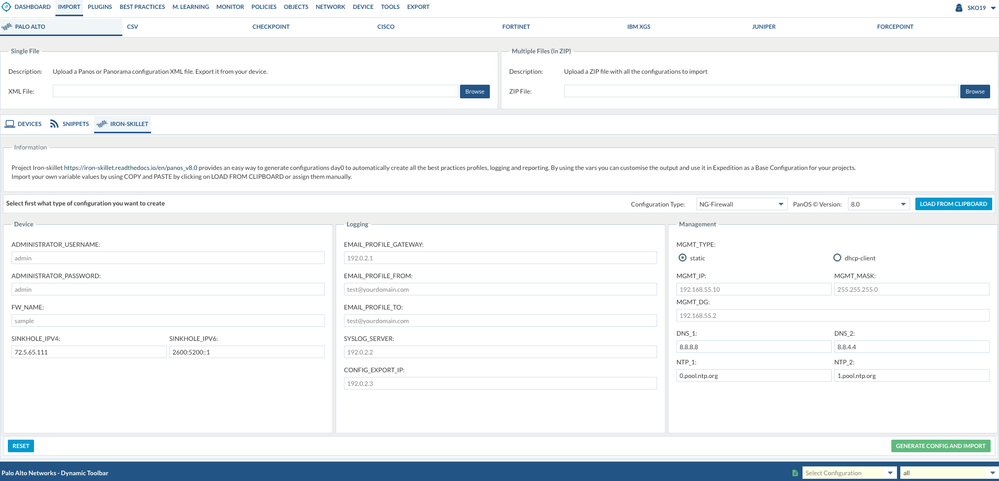Click Generate Config and Import button

coord(940,446)
